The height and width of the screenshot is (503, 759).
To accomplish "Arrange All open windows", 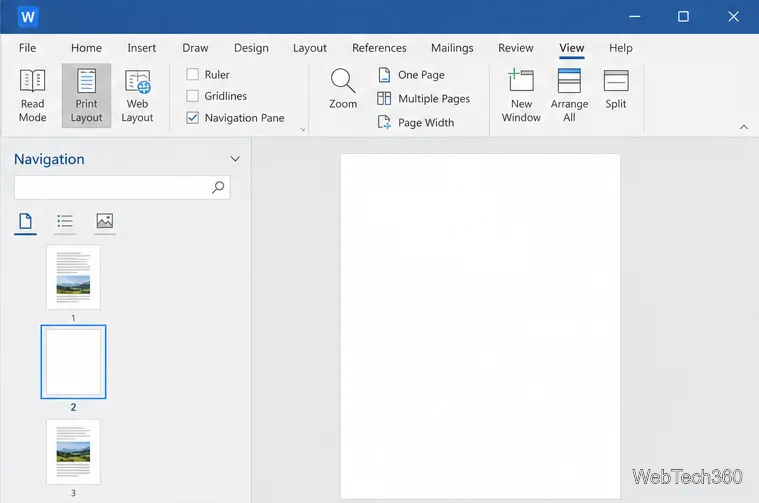I will point(569,95).
